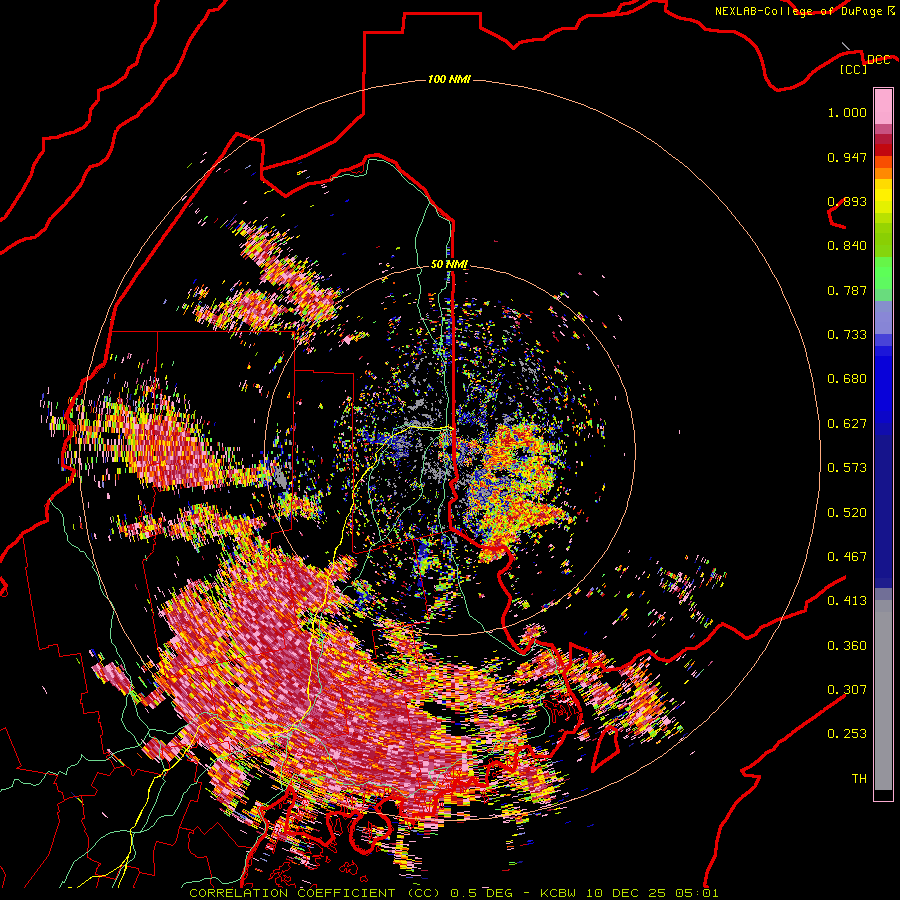Click the 05:01 timestamp
This screenshot has width=900, height=900.
pos(697,893)
